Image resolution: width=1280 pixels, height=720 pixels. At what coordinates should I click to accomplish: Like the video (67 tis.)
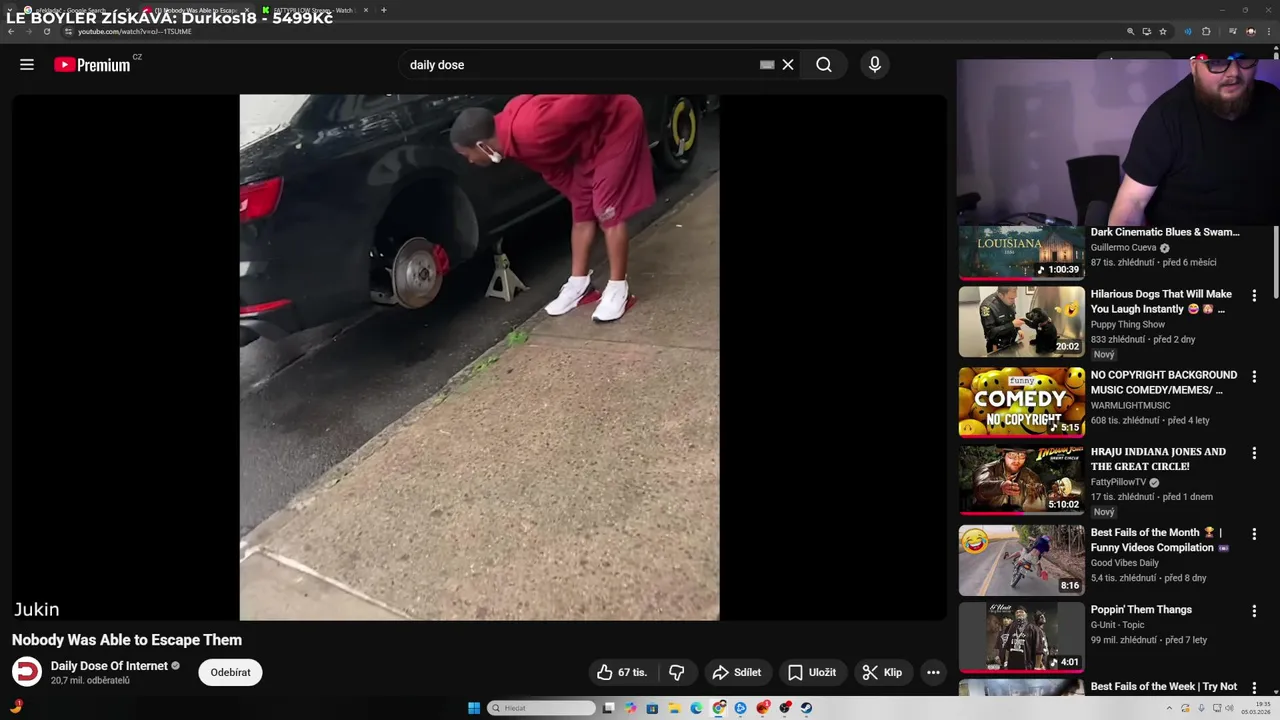(x=622, y=672)
